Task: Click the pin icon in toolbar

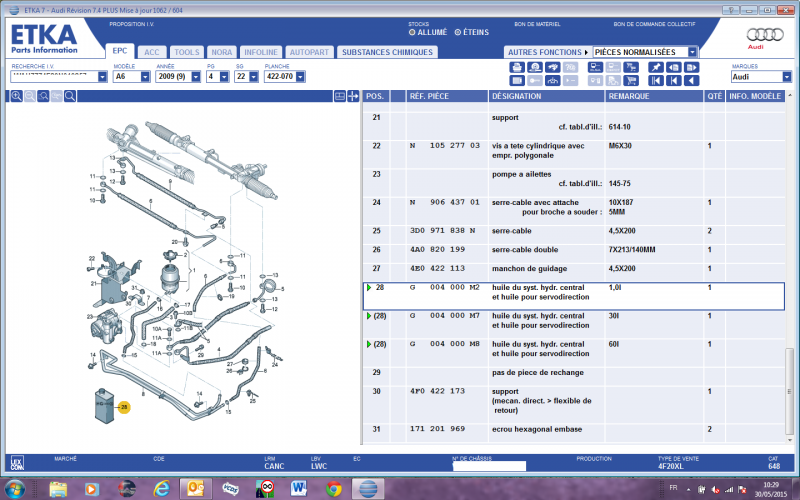Action: (x=656, y=67)
